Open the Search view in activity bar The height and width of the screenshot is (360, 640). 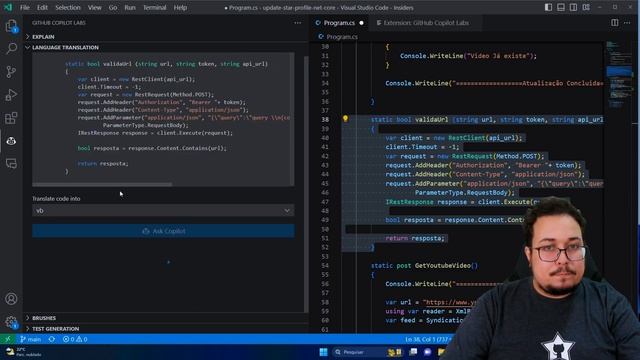click(x=11, y=49)
